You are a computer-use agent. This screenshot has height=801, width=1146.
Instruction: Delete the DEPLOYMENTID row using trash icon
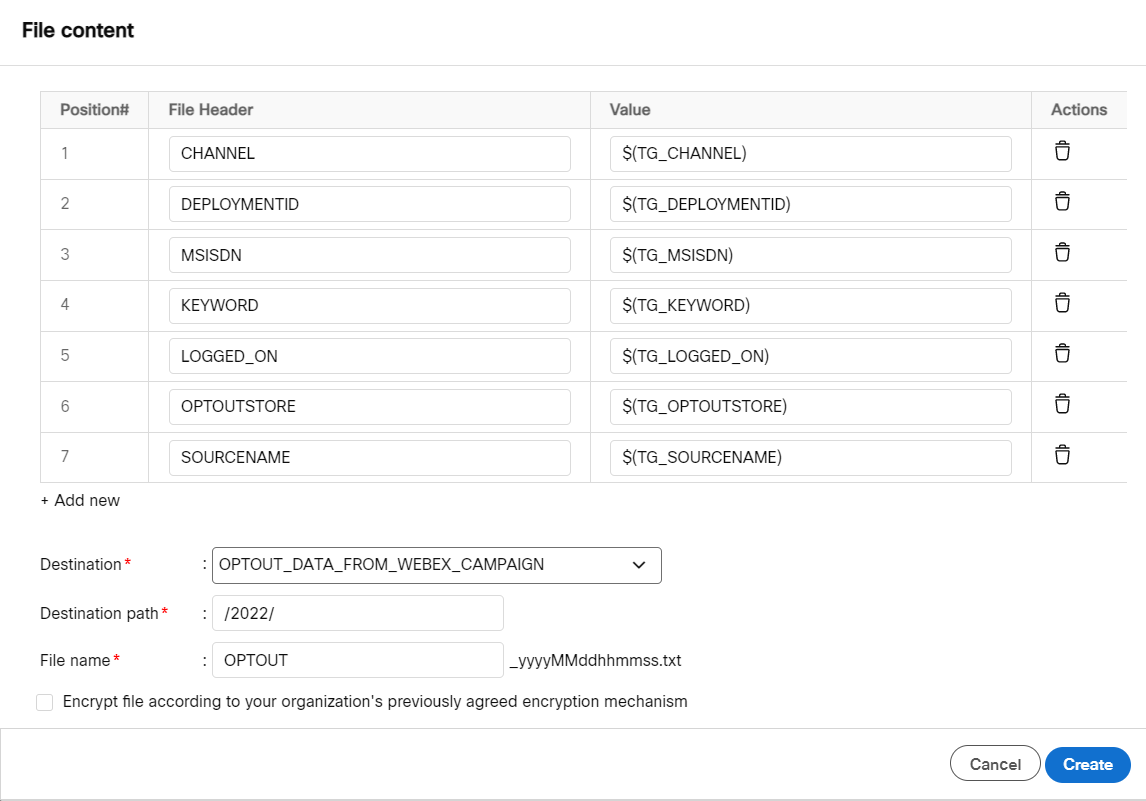[x=1061, y=202]
